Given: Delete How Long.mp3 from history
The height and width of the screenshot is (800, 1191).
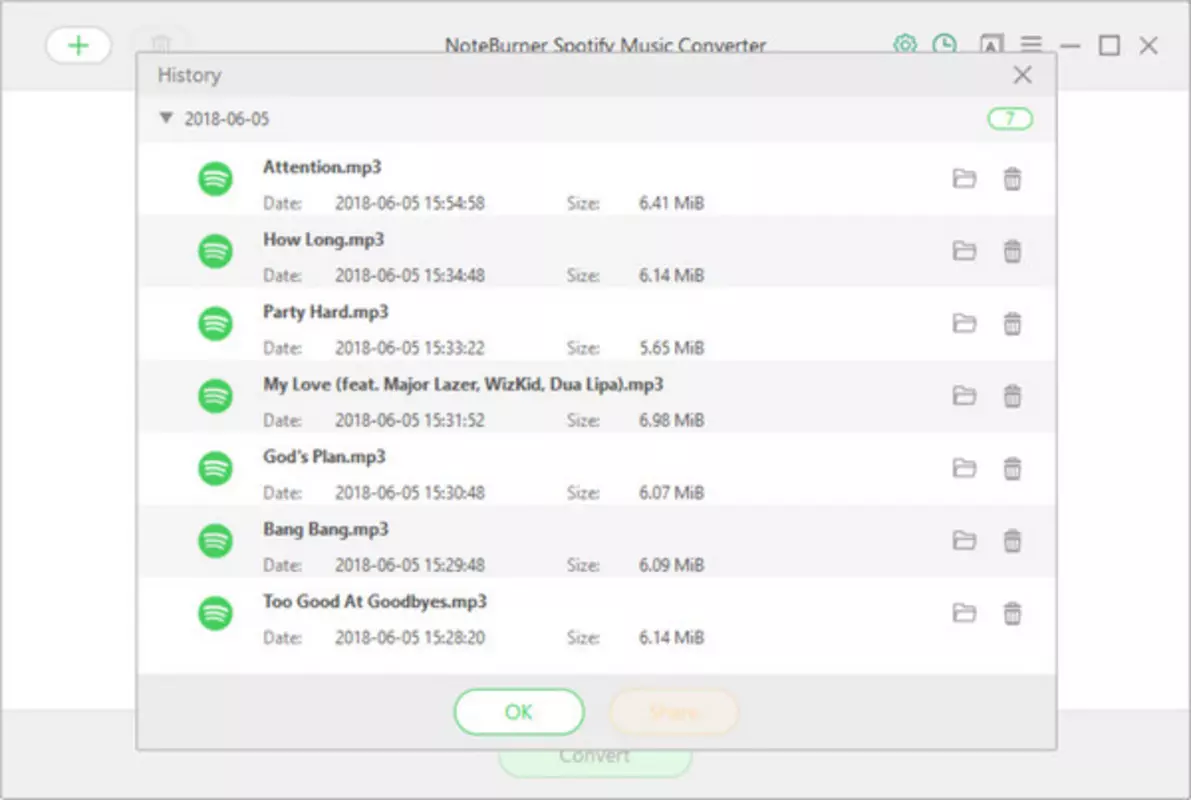Looking at the screenshot, I should pyautogui.click(x=1012, y=251).
